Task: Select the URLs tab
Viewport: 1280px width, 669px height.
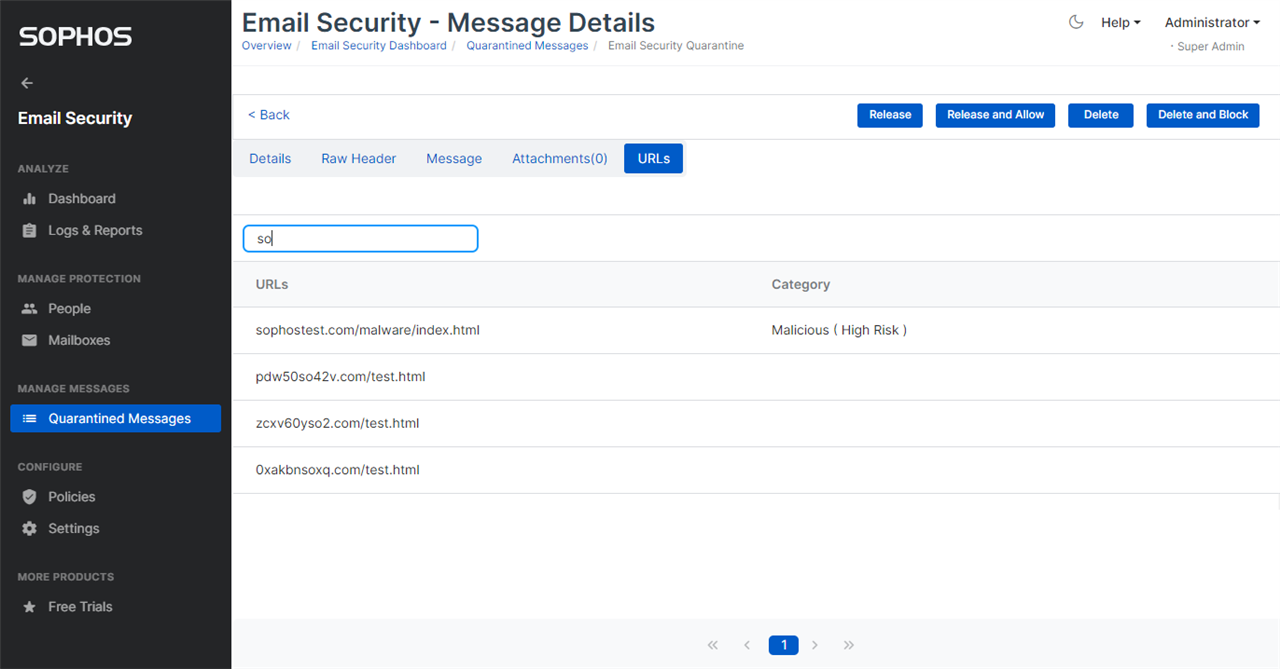Action: tap(654, 159)
